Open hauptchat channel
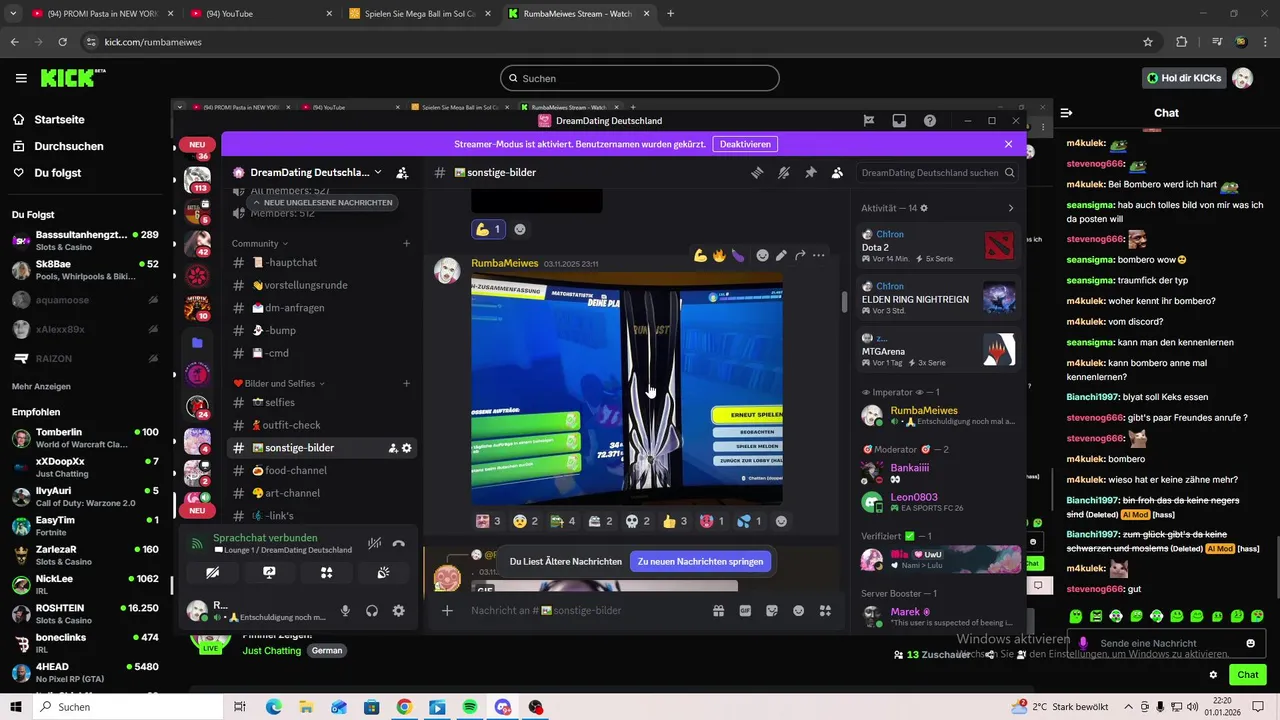Screen dimensions: 1280x720 pyautogui.click(x=322, y=262)
